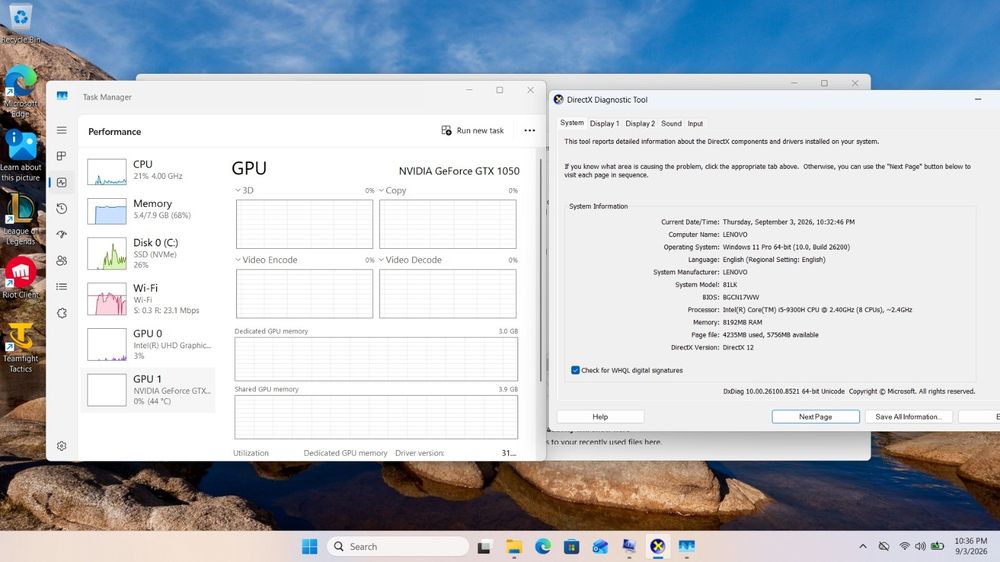1000x562 pixels.
Task: Switch to Input tab
Action: pos(695,124)
